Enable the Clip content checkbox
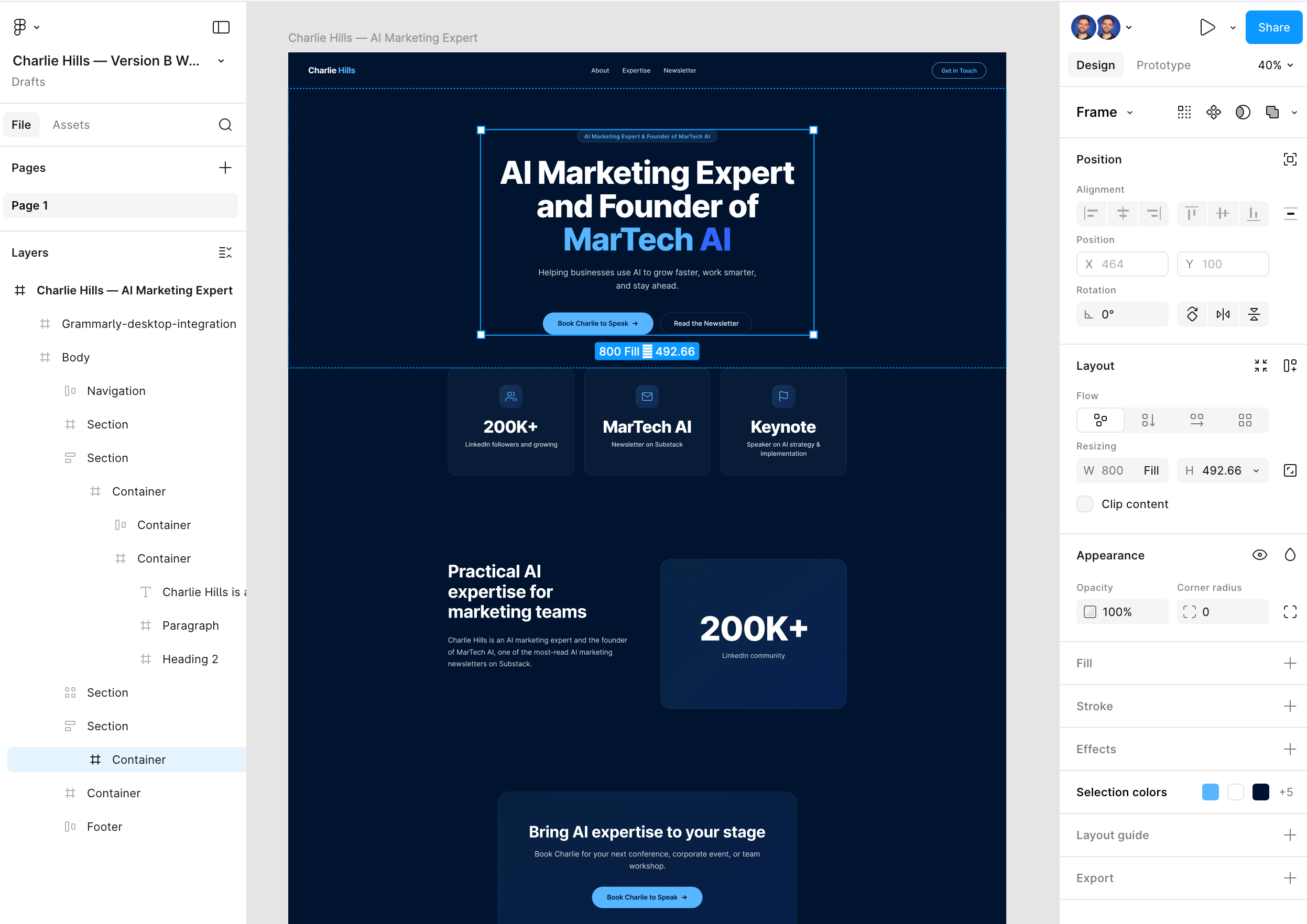This screenshot has width=1307, height=924. pos(1085,503)
